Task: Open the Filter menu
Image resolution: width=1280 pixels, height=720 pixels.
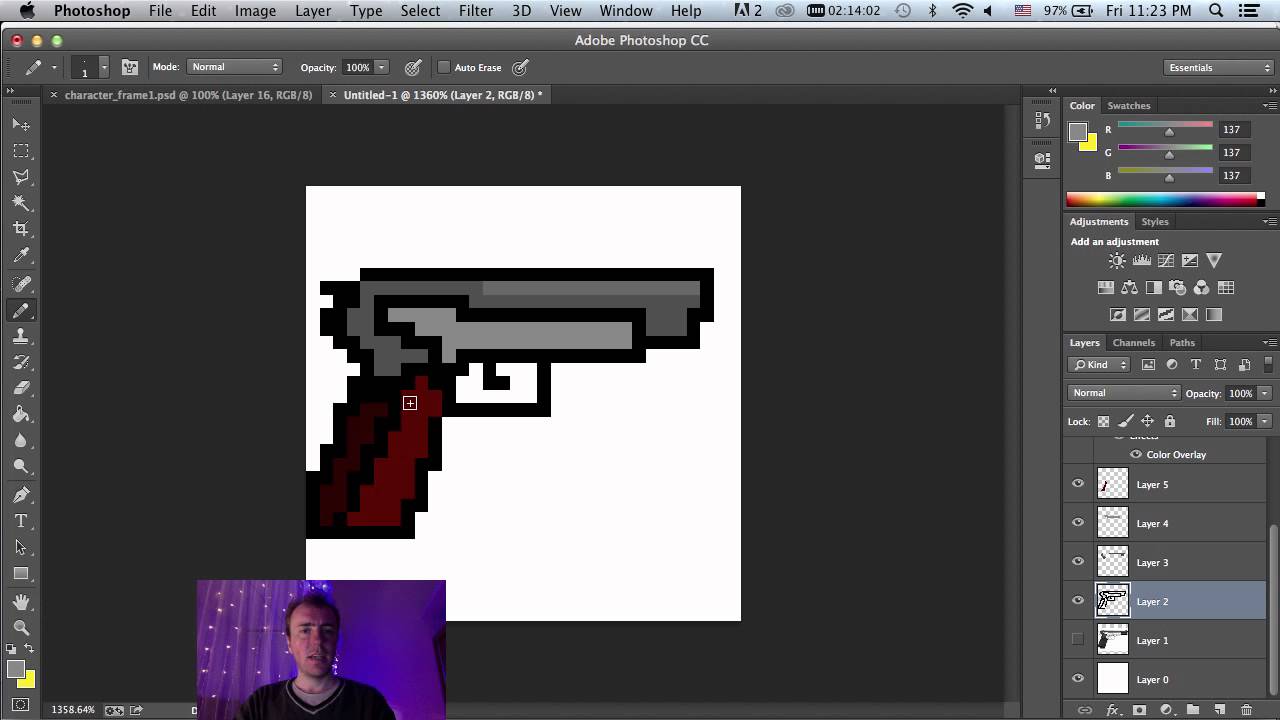Action: point(475,11)
